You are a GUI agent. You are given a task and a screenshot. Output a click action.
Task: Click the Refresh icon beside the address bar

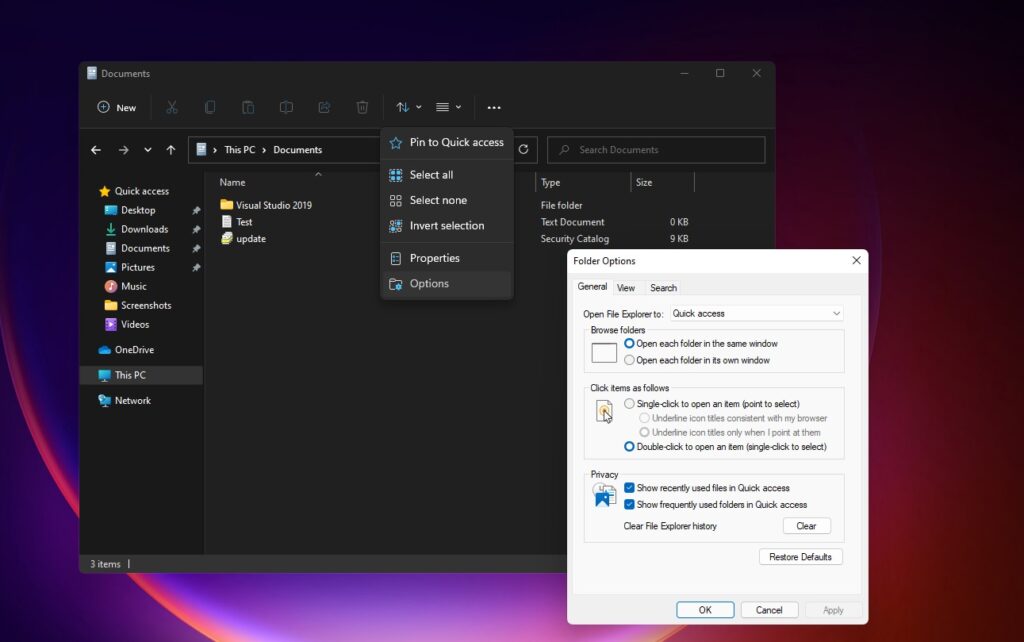click(523, 149)
